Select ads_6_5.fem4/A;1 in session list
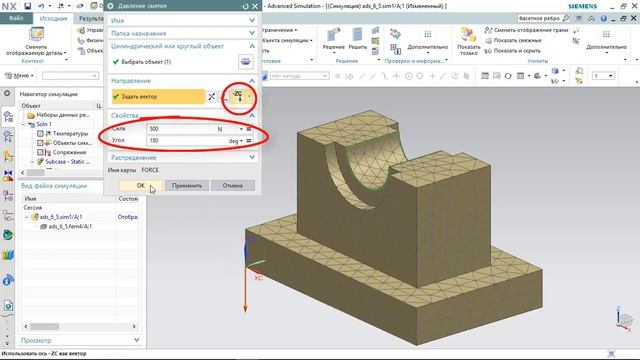This screenshot has height=360, width=640. click(70, 227)
